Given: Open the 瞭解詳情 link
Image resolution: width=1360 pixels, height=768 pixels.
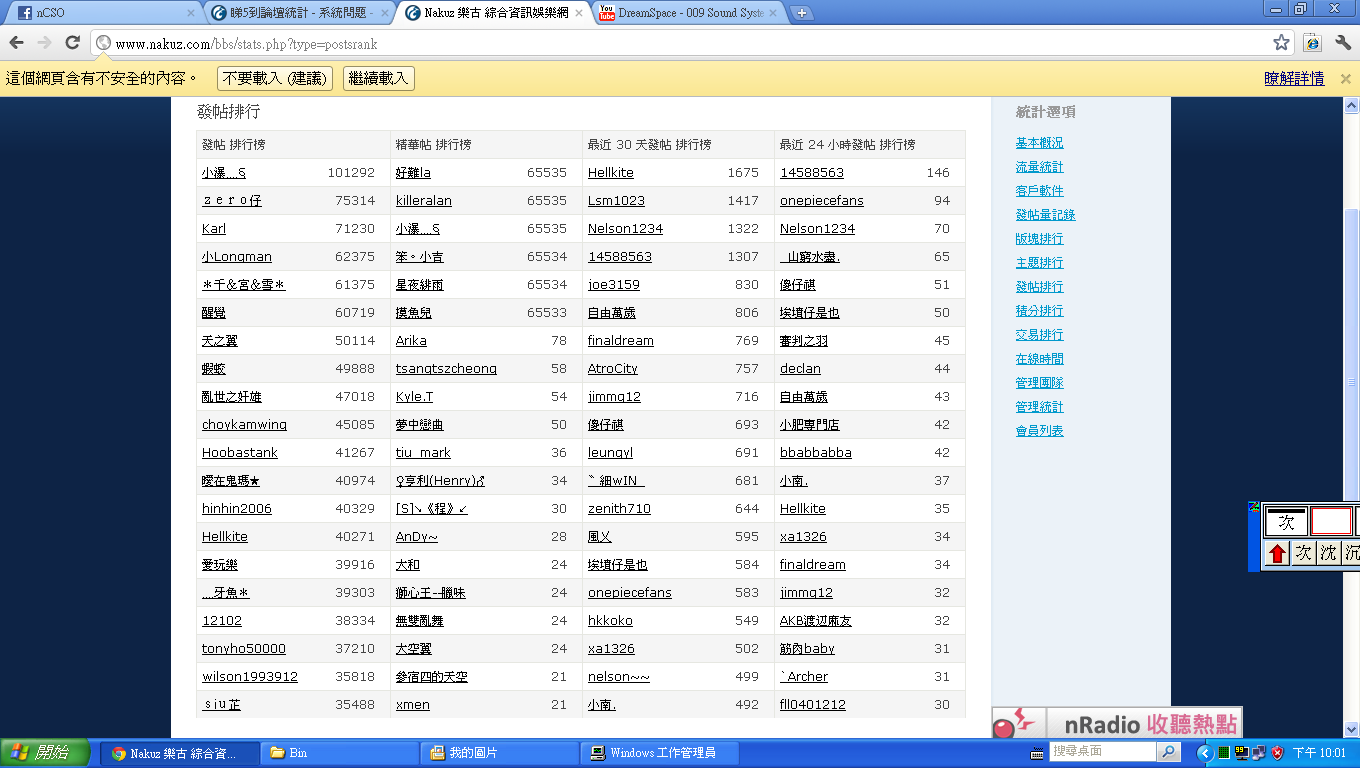Looking at the screenshot, I should click(1294, 78).
